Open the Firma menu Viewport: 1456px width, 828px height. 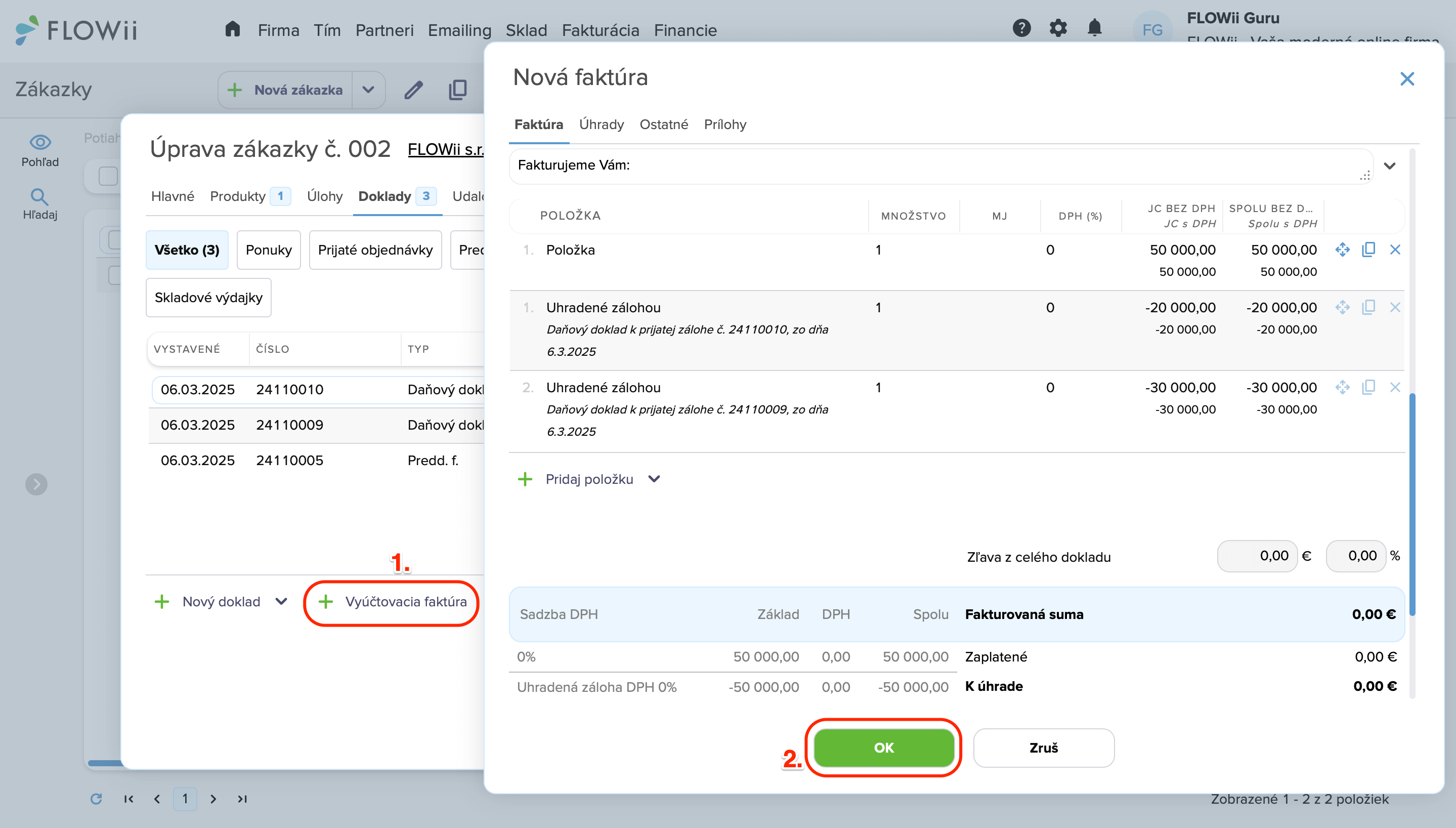278,30
